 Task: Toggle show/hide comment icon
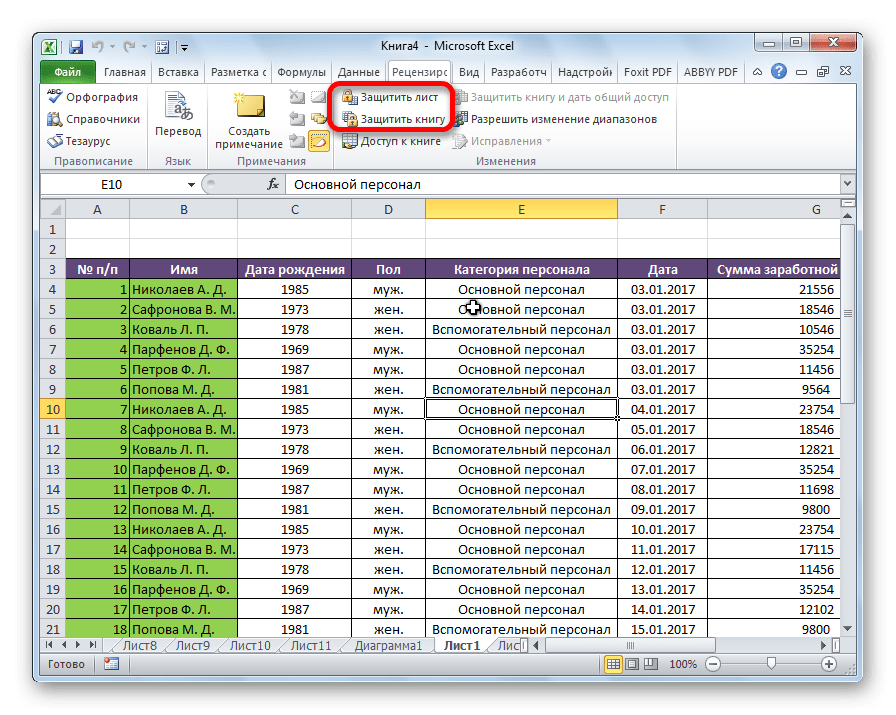pyautogui.click(x=318, y=97)
